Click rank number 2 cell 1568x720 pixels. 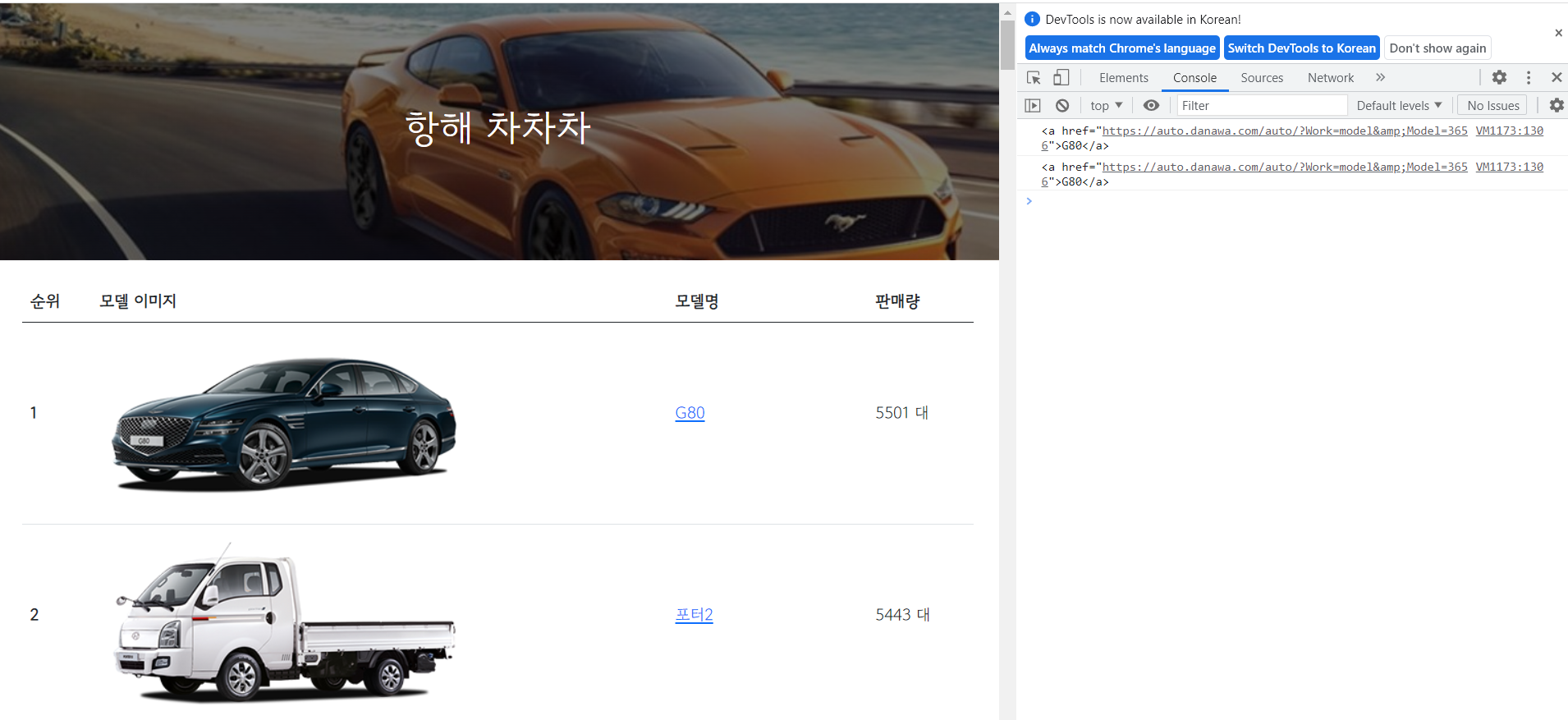point(34,614)
